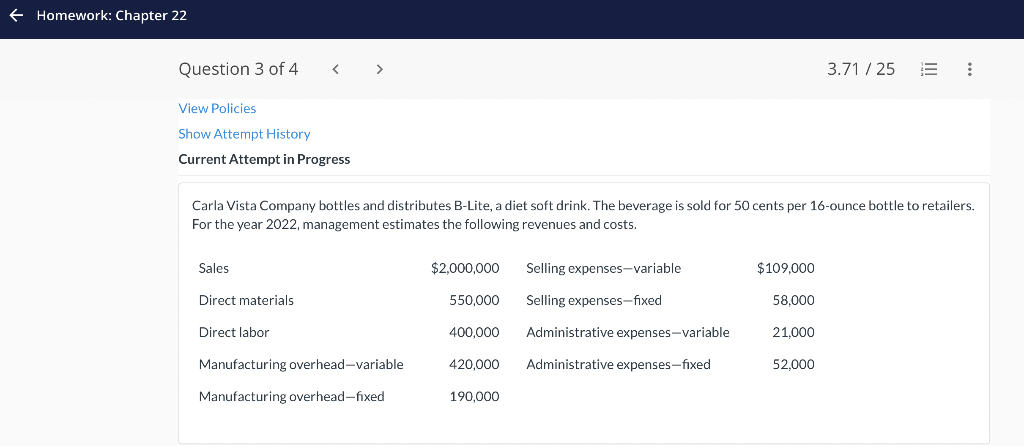Select the 52,000 administrative value
The image size is (1024, 446).
[x=793, y=364]
